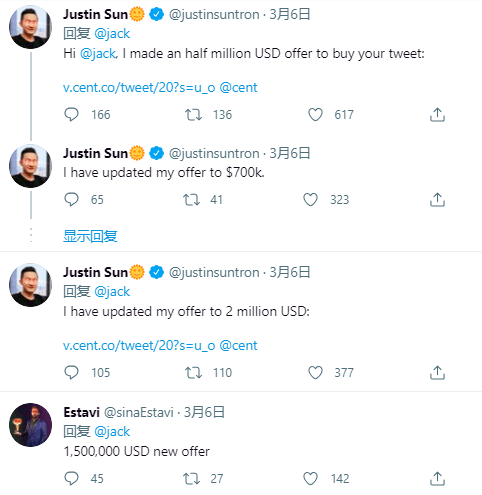Screen dimensions: 482x495
Task: Like the 2 million USD offer tweet
Action: [x=315, y=373]
